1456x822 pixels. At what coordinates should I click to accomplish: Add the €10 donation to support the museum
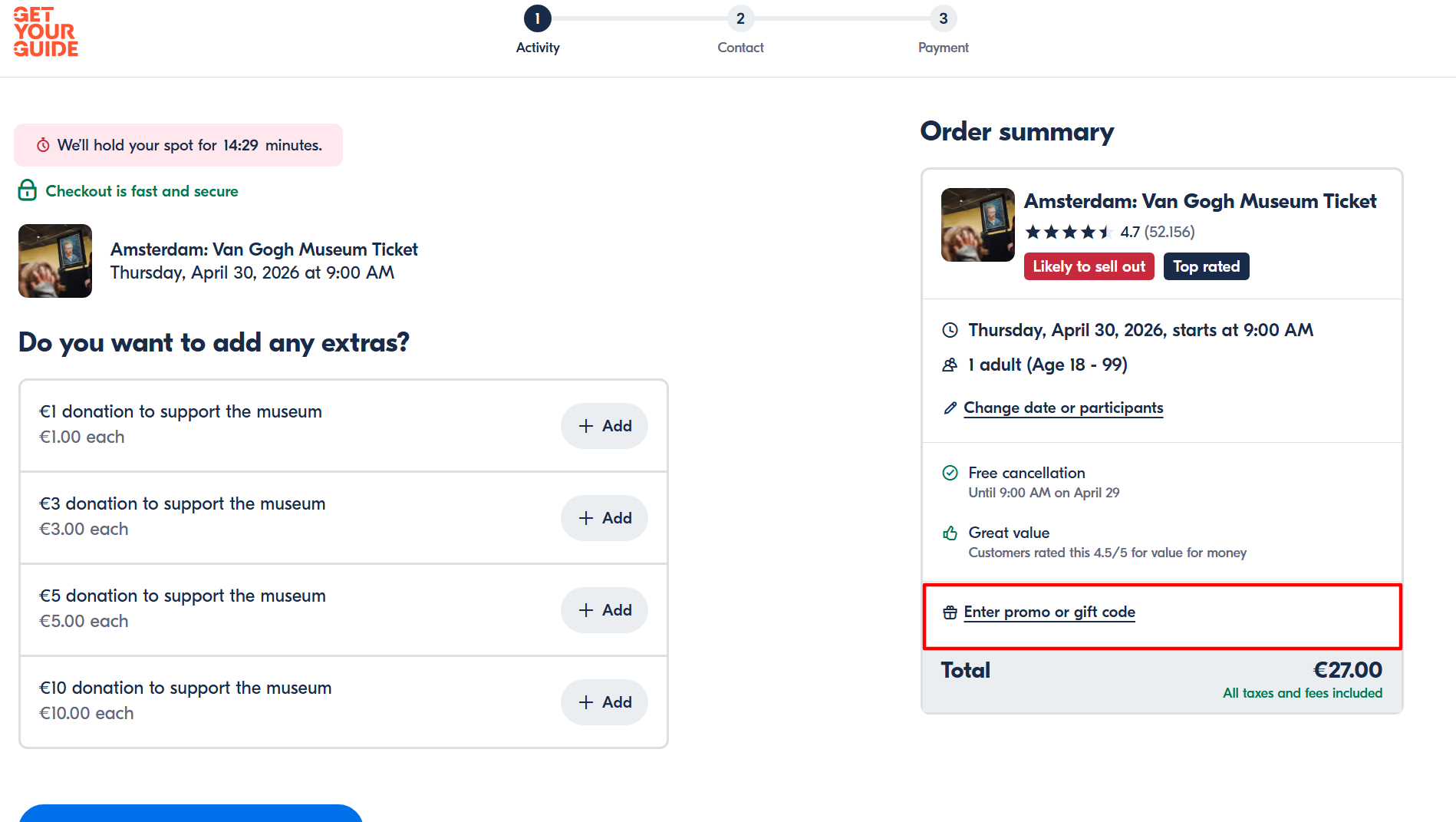604,702
